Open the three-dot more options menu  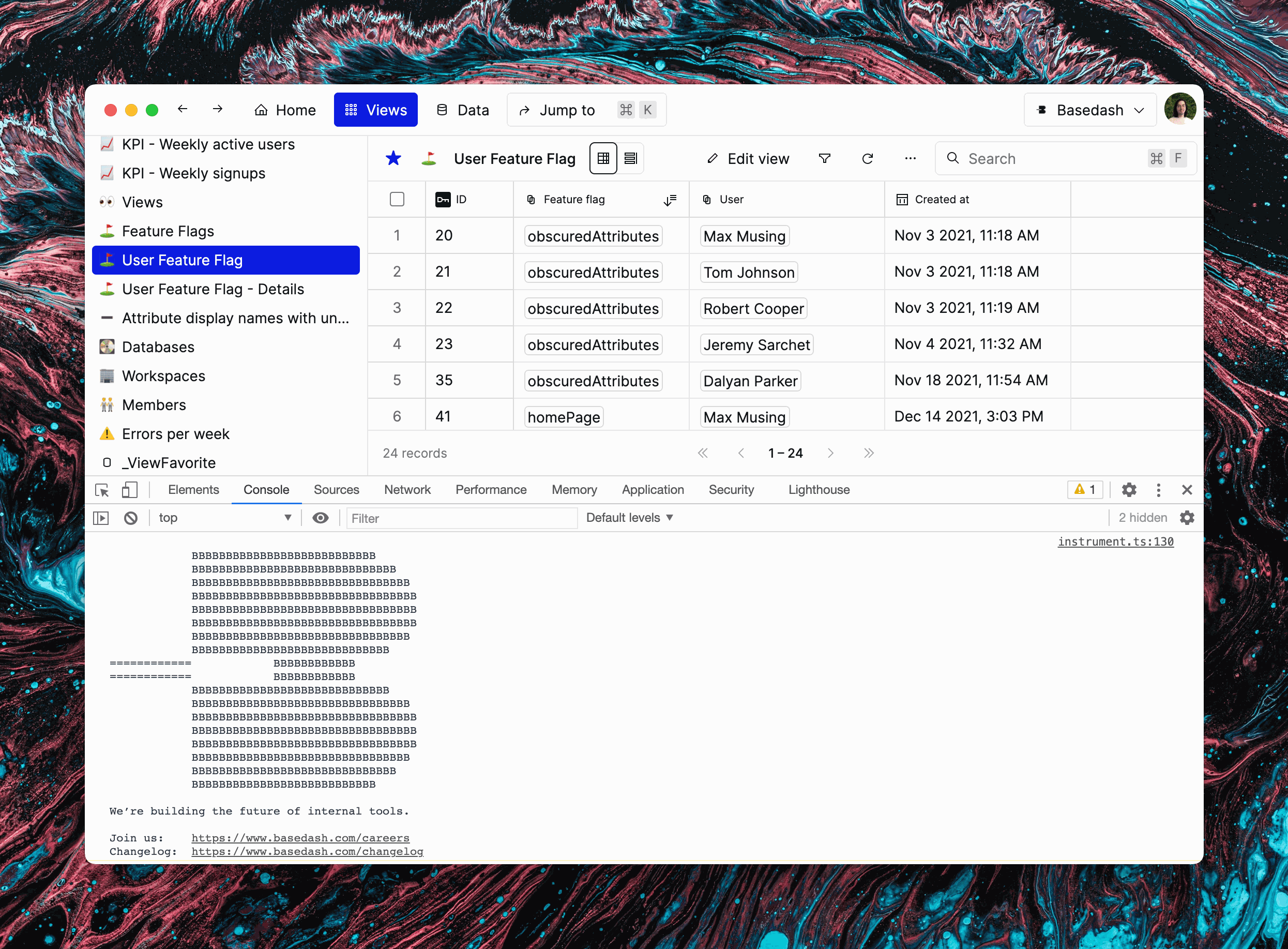click(910, 158)
